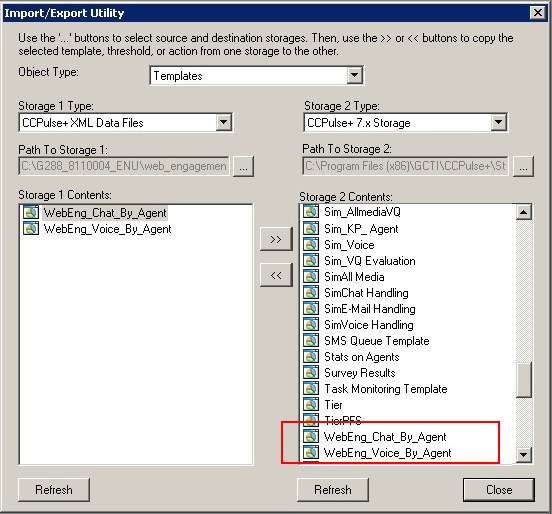Copy selected template to Storage 2 with >>

tap(276, 239)
